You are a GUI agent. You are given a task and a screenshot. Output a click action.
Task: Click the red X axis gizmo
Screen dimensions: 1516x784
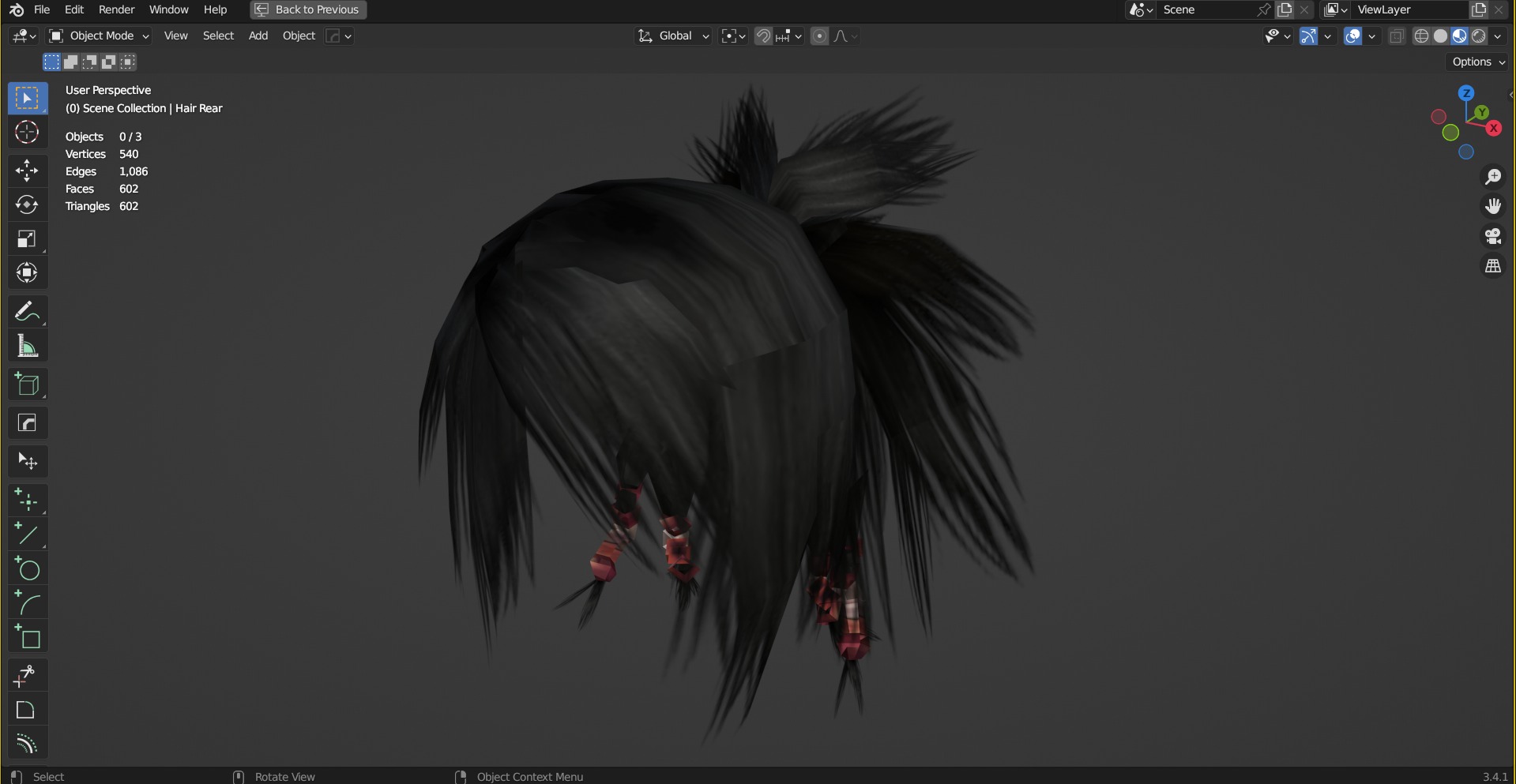[x=1493, y=128]
